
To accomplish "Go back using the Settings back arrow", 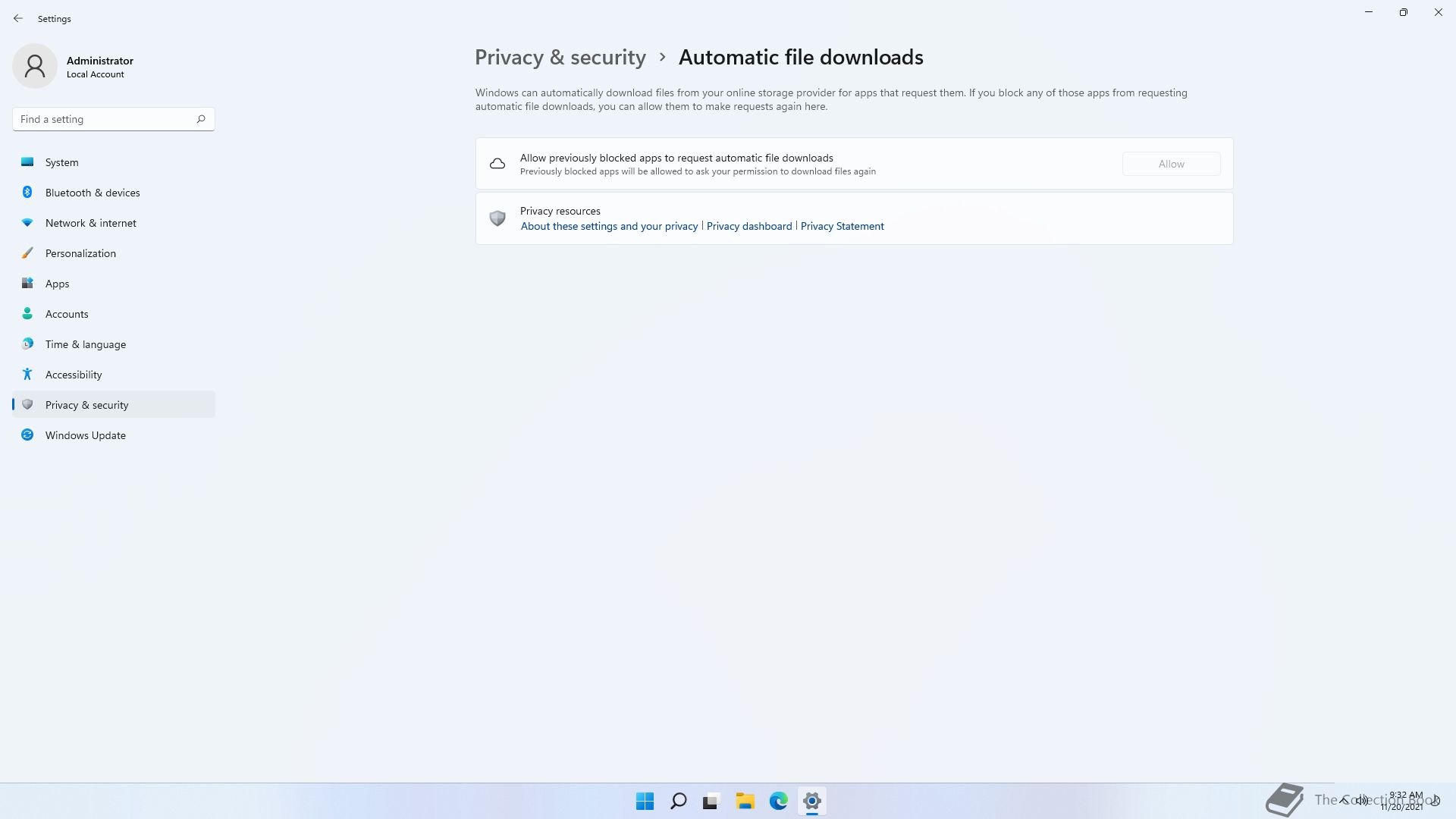I will coord(18,18).
